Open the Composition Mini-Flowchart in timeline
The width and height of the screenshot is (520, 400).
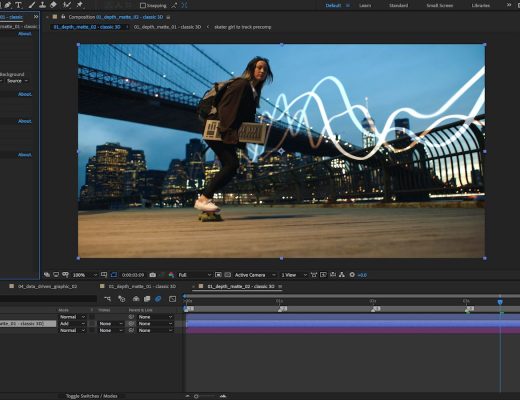[x=107, y=299]
